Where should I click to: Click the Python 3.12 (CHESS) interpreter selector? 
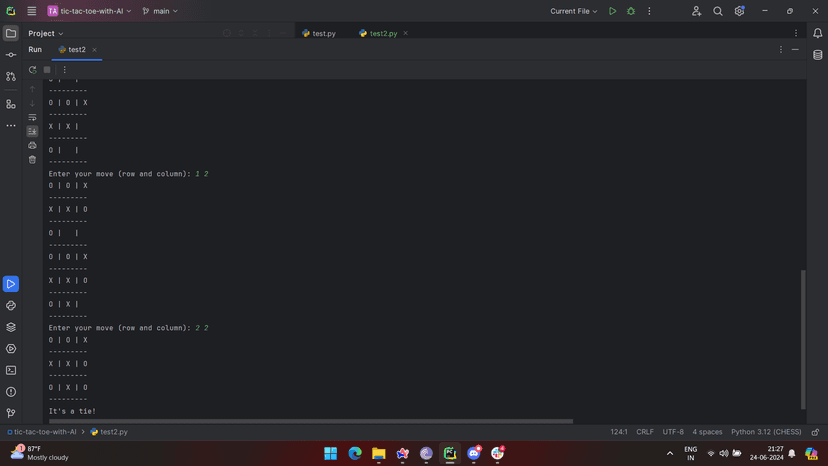[x=766, y=432]
